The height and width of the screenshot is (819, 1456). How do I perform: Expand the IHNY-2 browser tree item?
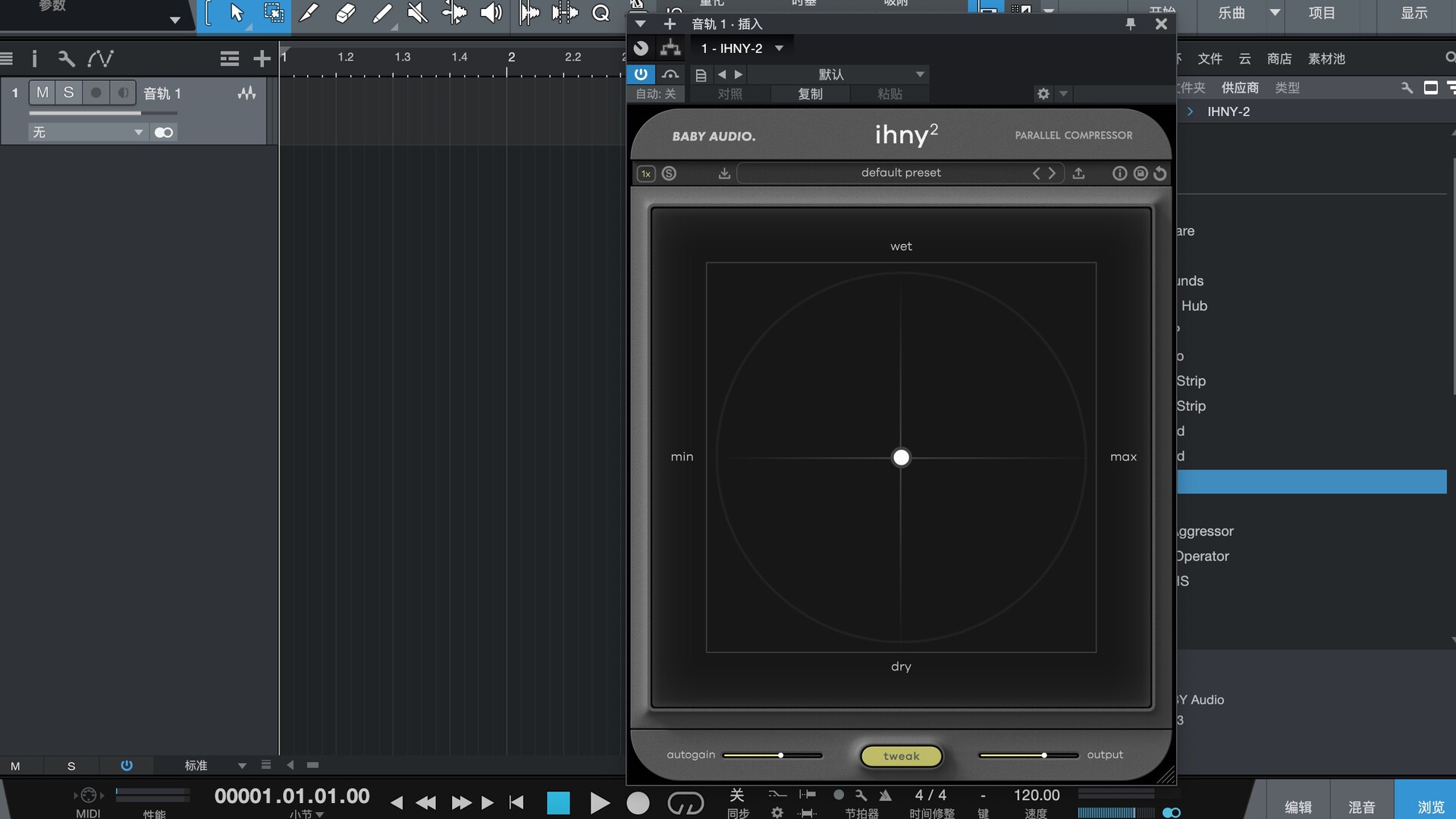point(1190,111)
